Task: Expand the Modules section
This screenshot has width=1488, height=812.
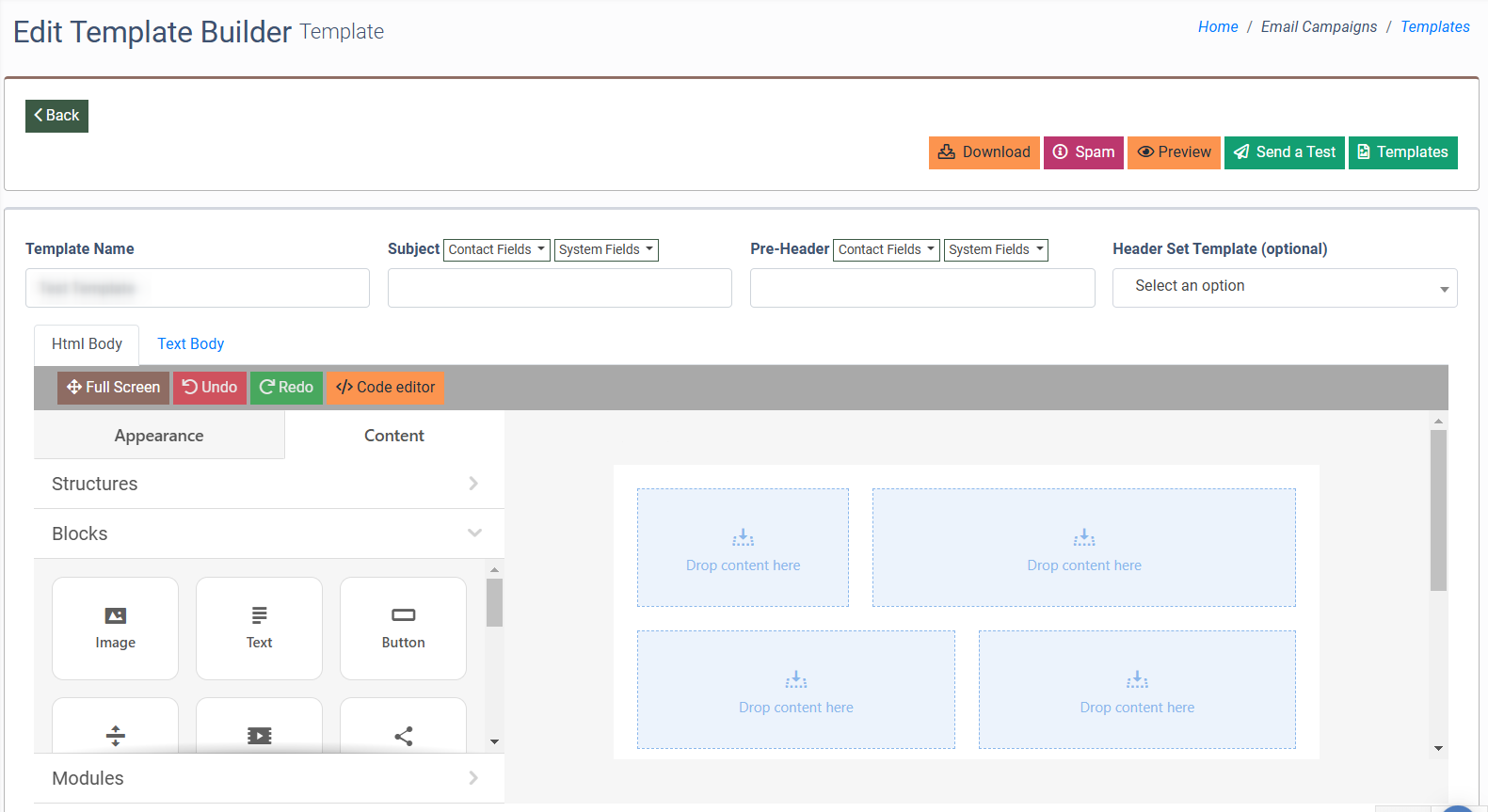Action: pyautogui.click(x=268, y=778)
